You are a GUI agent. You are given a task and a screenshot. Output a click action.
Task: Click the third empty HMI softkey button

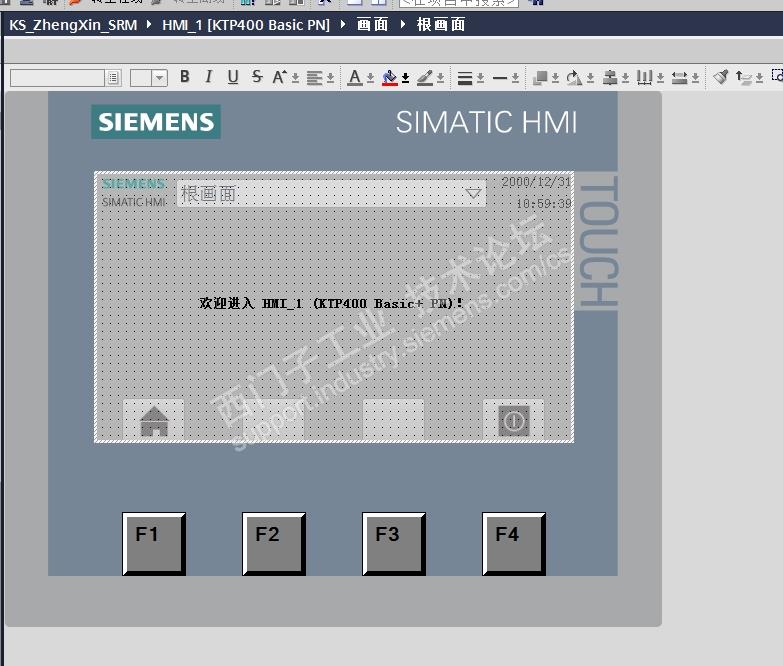pos(393,420)
